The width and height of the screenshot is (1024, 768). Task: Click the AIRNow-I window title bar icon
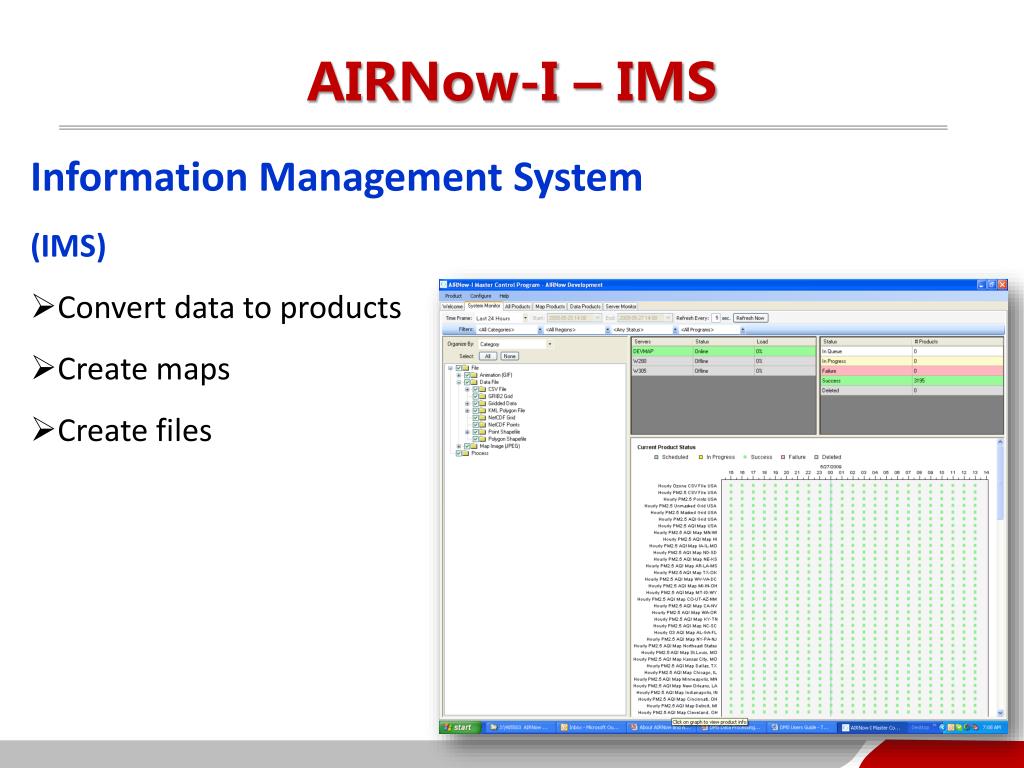click(443, 285)
